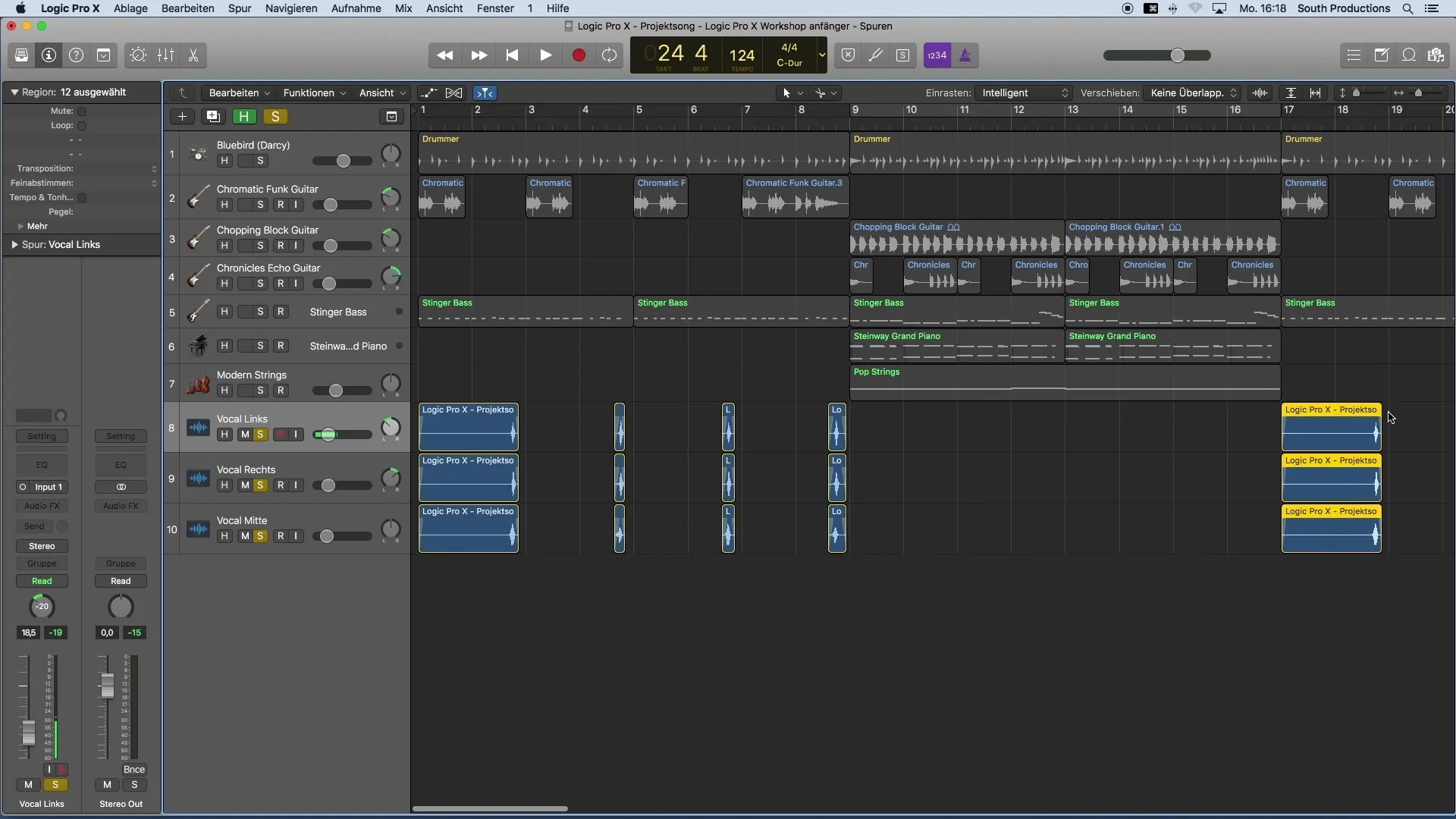Click the Fast Forward transport button
This screenshot has width=1456, height=819.
point(478,55)
